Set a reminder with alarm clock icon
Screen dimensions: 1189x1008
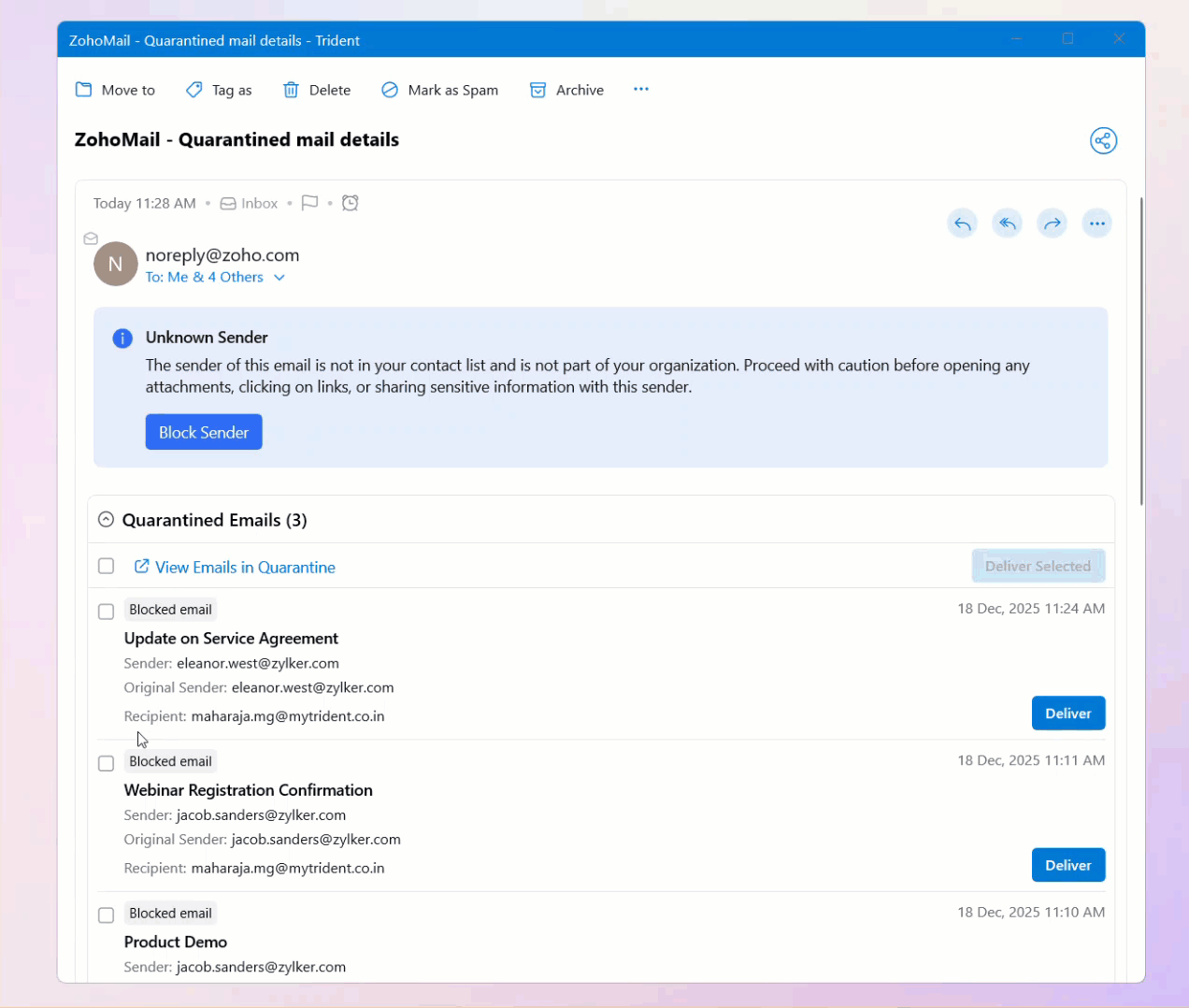(351, 203)
